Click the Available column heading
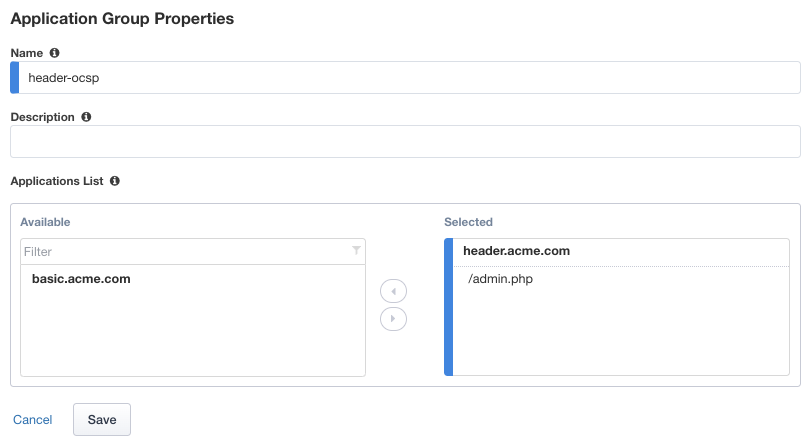Screen dimensions: 811x443 click(45, 222)
